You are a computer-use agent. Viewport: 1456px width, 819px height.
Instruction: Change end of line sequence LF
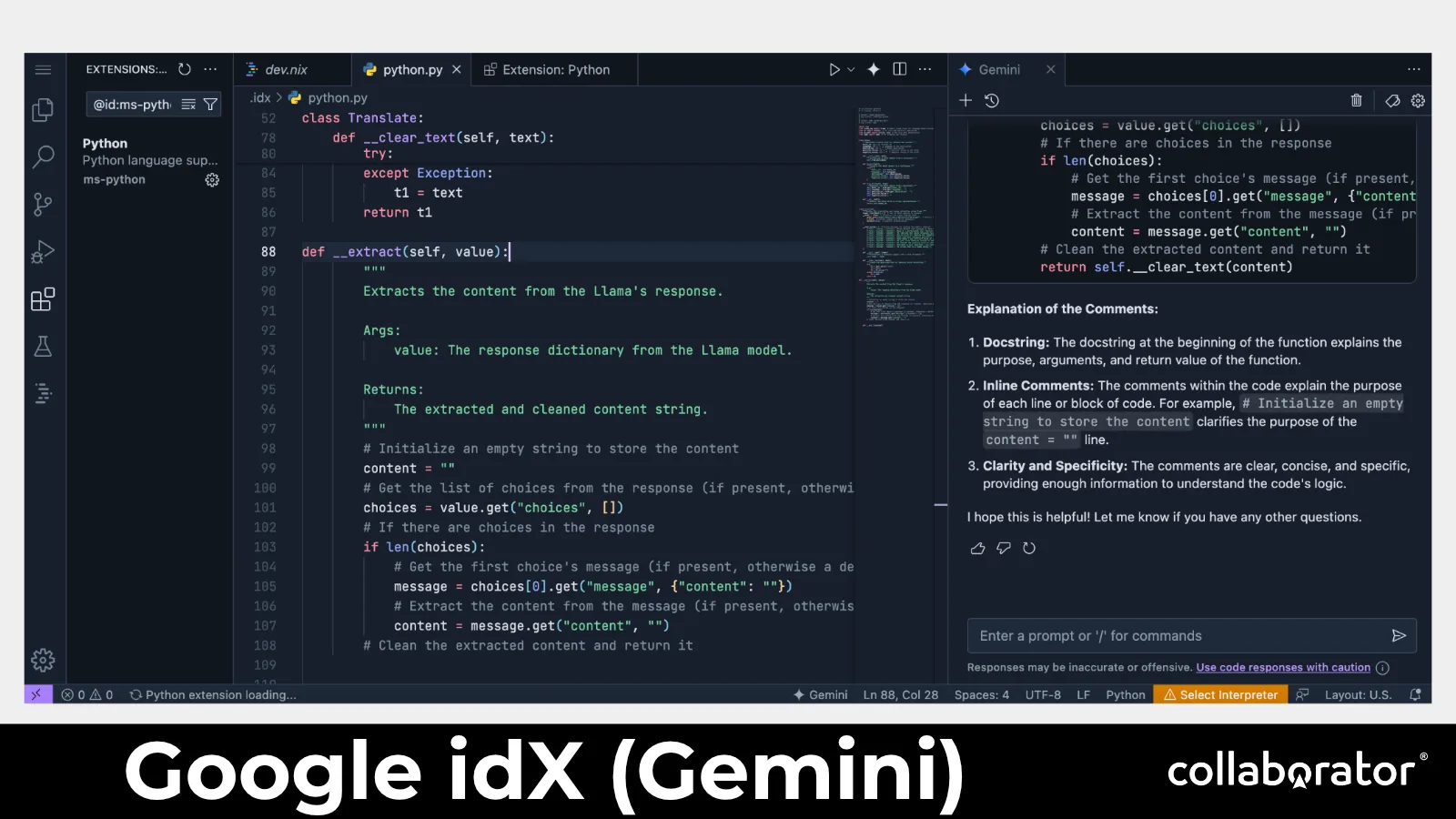click(x=1084, y=694)
